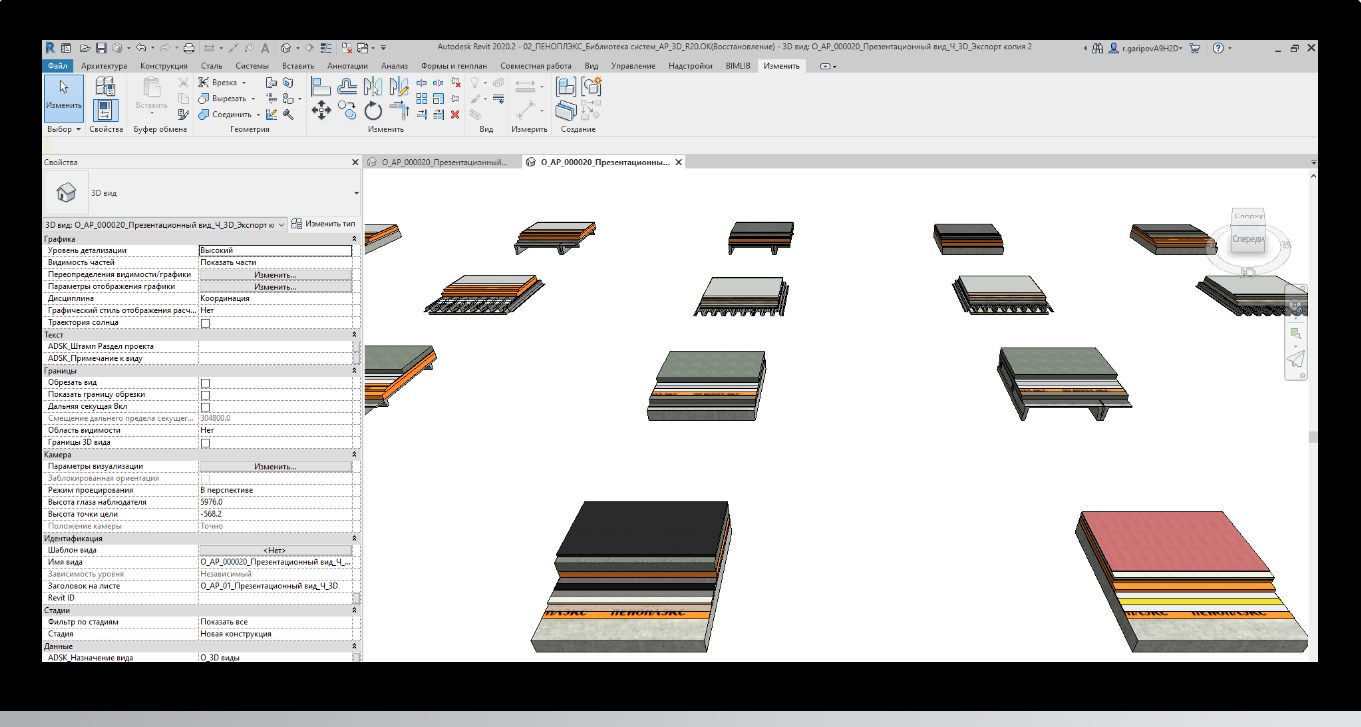Toggle the Дальняя секущая Вкл checkbox

click(206, 407)
